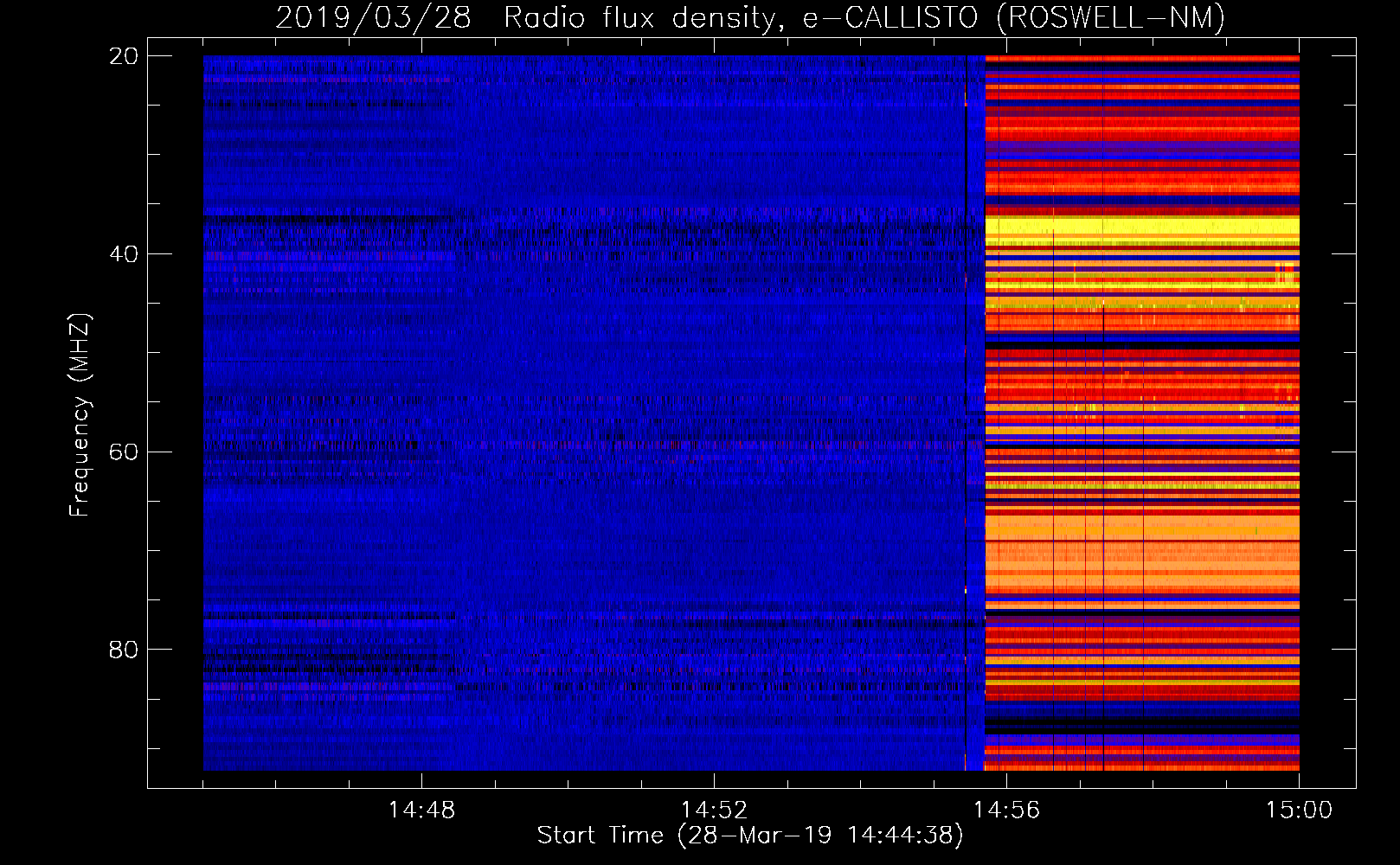Click the purple streak near 77 MHz at left
Viewport: 1400px width, 865px height.
point(329,621)
